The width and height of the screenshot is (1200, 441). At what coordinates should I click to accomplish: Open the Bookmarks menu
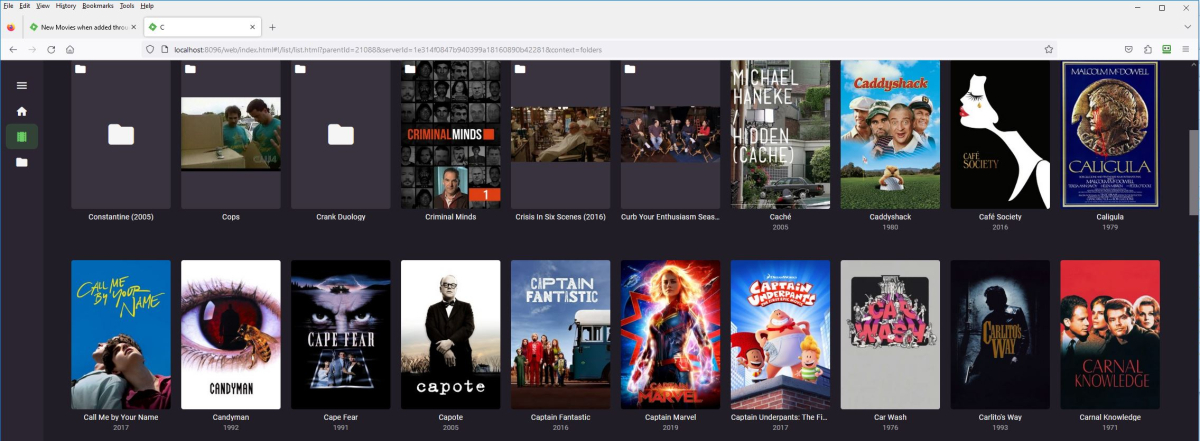coord(98,6)
